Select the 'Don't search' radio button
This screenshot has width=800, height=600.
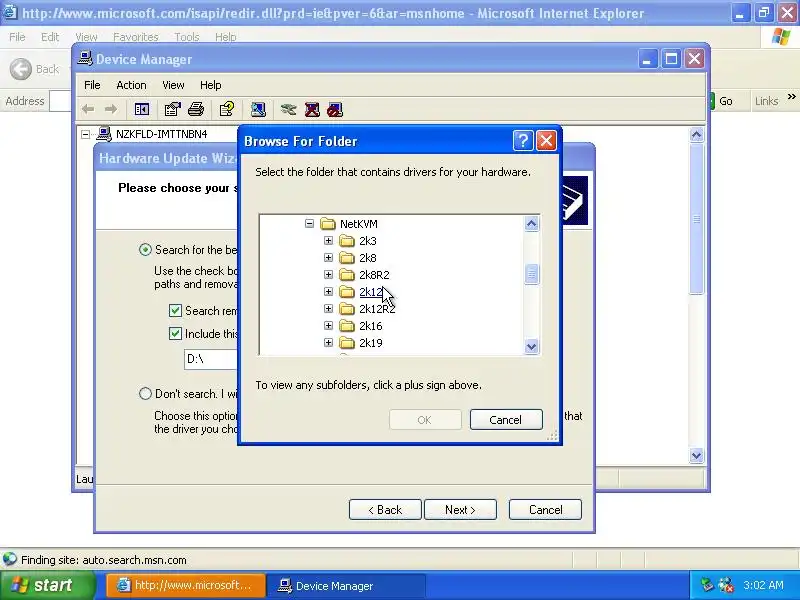(145, 393)
